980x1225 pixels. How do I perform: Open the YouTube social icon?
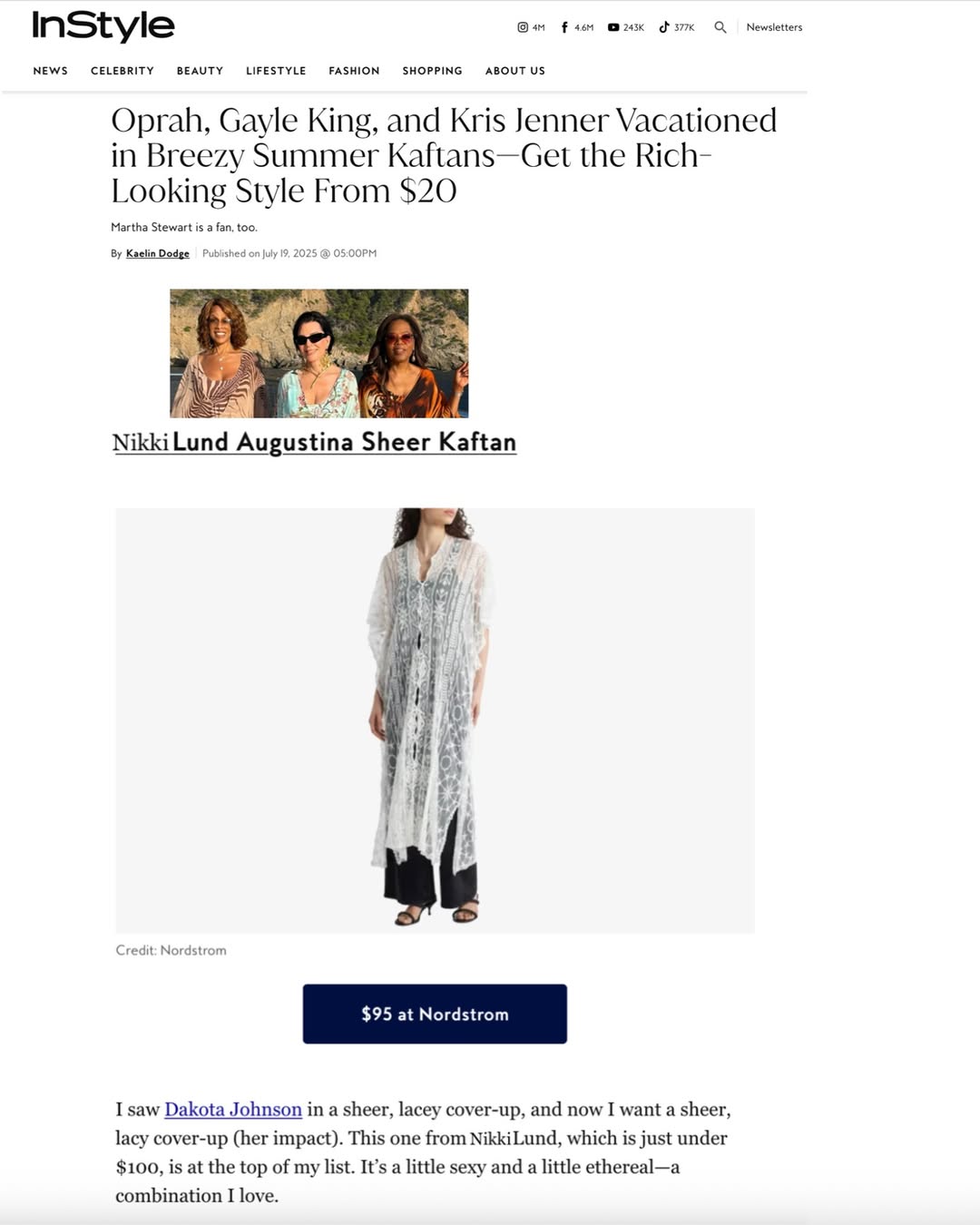(613, 27)
